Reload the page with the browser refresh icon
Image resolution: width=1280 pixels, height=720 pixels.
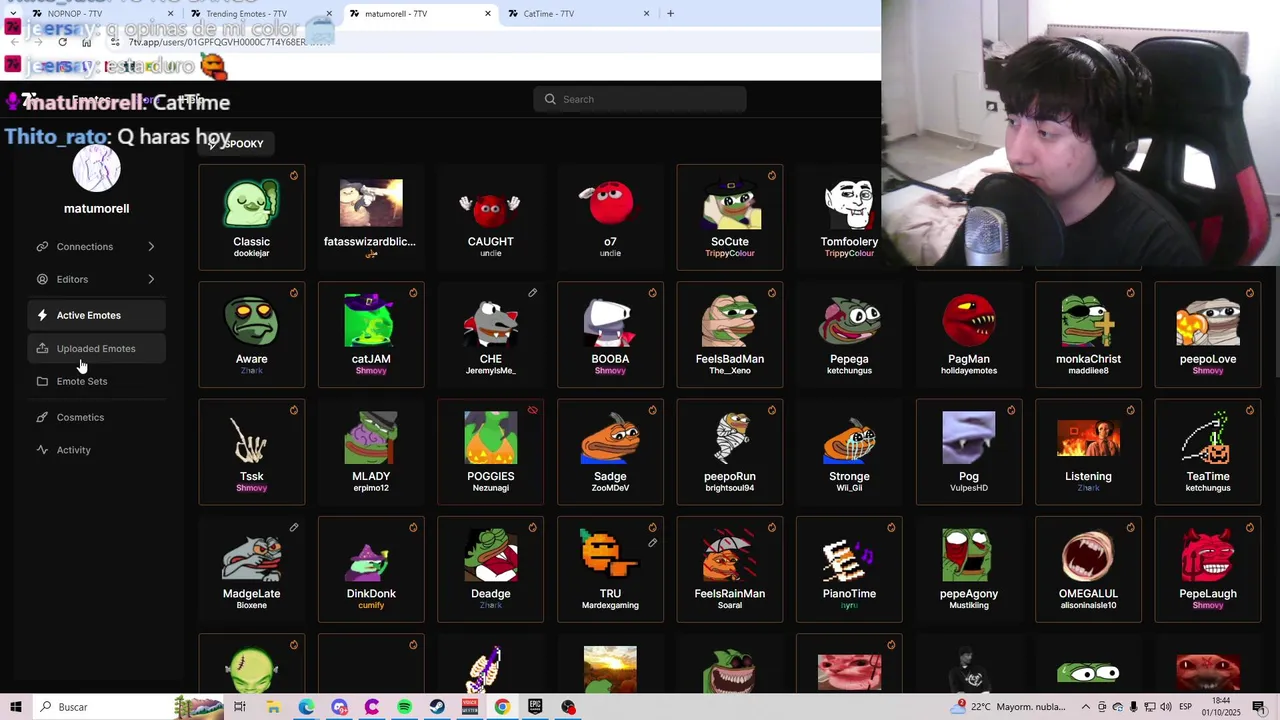62,42
